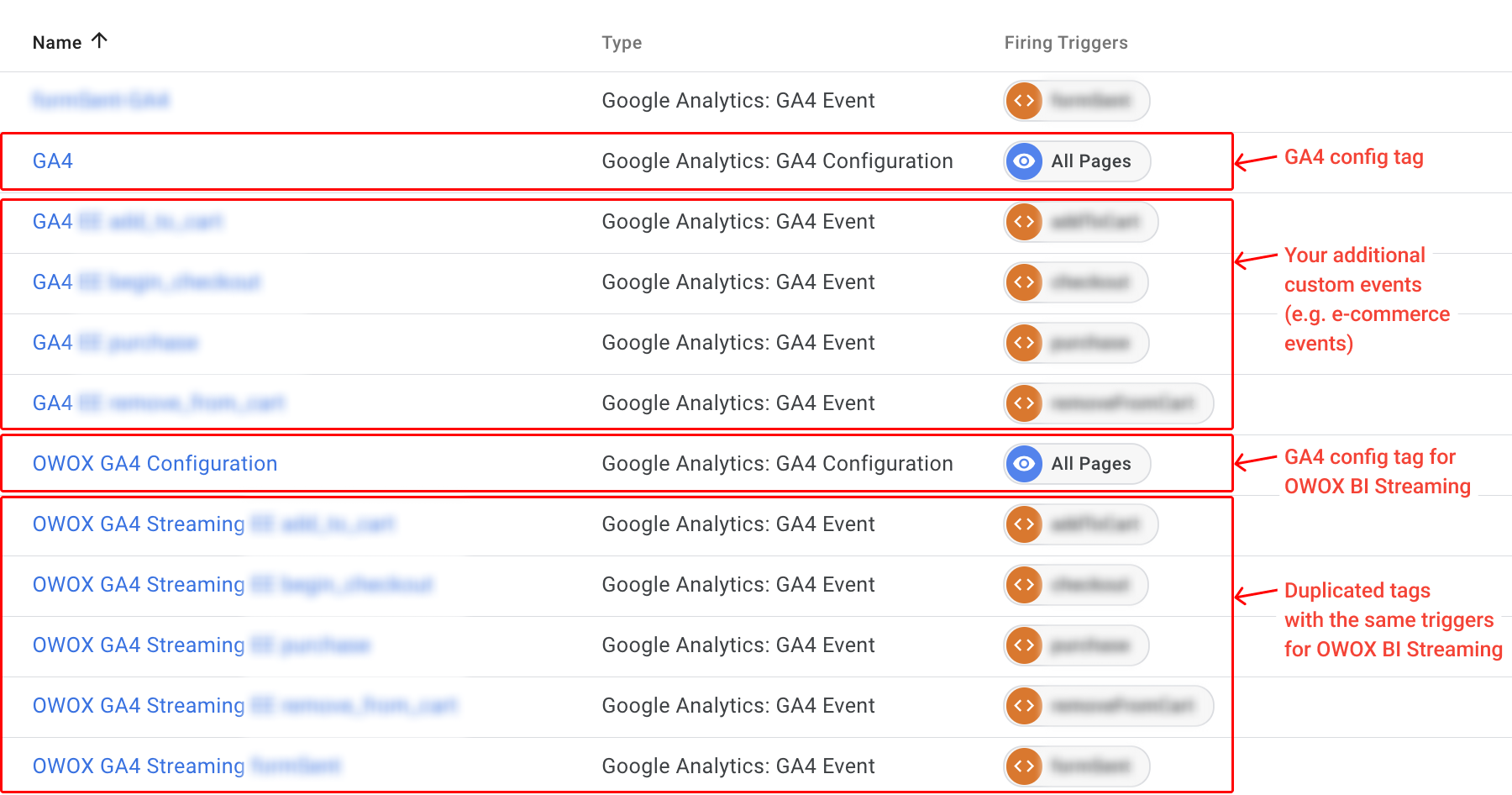Open the OWOX GA4 Streaming EE add_to_cart tag
This screenshot has height=795, width=1512.
coord(214,524)
